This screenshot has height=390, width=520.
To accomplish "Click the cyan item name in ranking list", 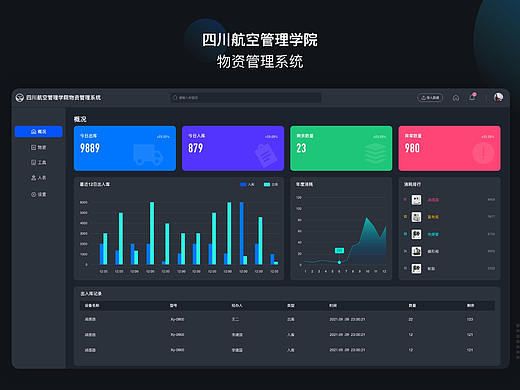I will (433, 234).
